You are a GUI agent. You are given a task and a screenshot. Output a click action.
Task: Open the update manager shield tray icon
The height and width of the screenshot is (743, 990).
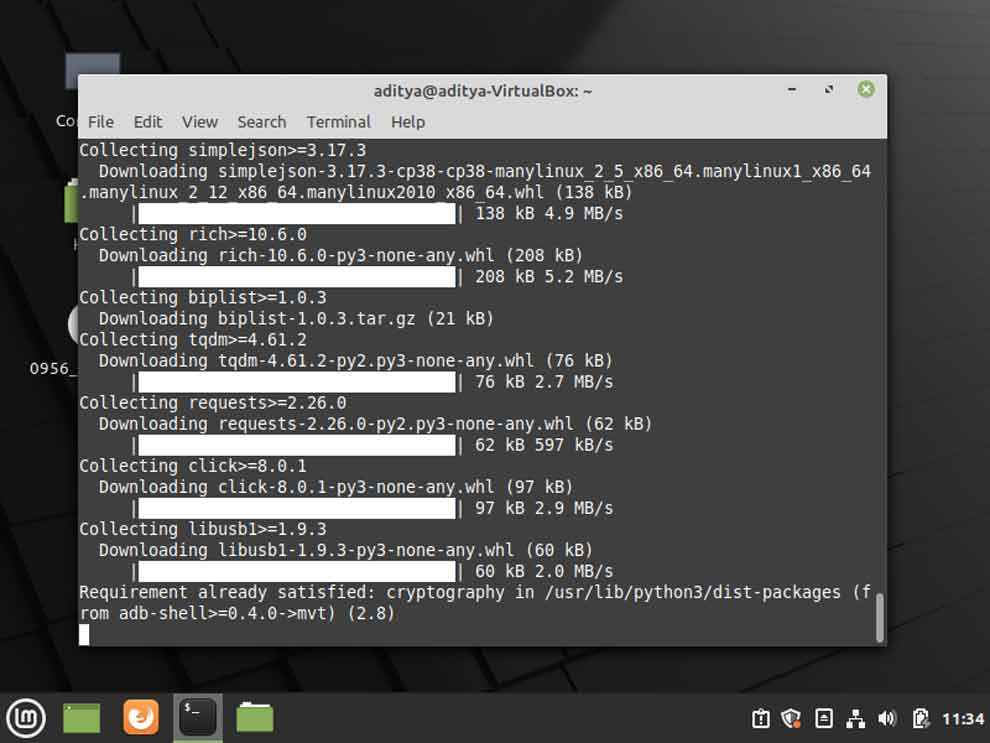[791, 718]
